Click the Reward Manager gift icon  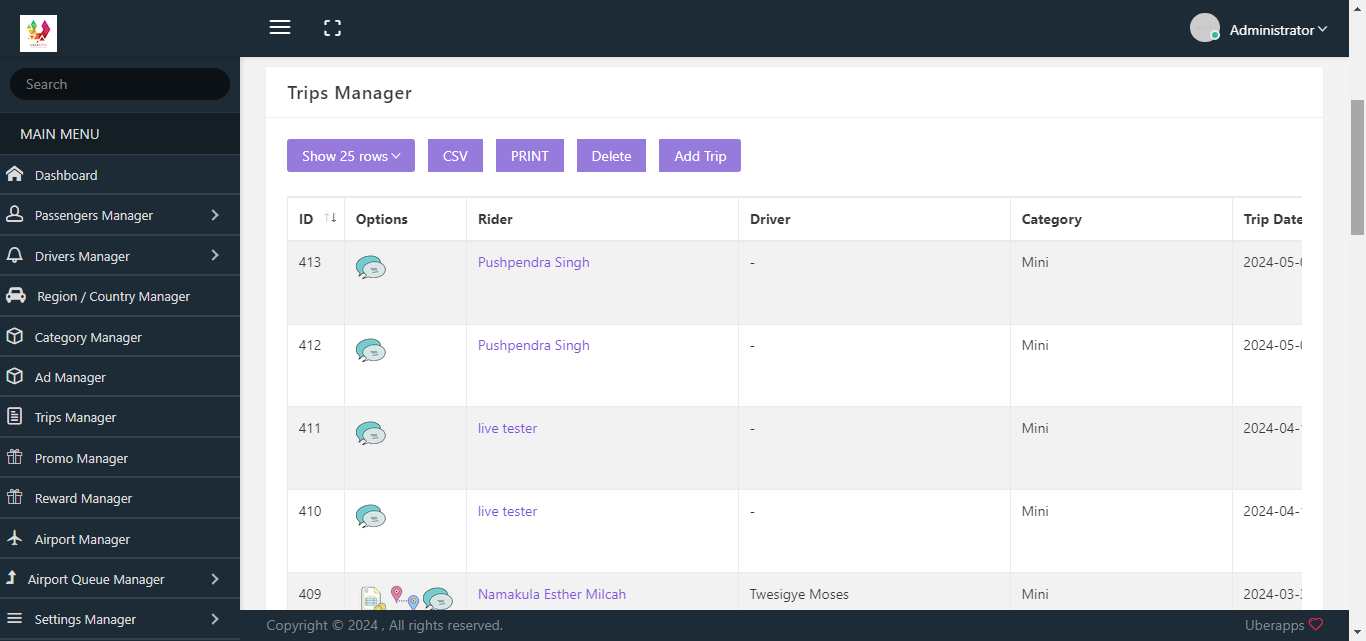tap(15, 497)
